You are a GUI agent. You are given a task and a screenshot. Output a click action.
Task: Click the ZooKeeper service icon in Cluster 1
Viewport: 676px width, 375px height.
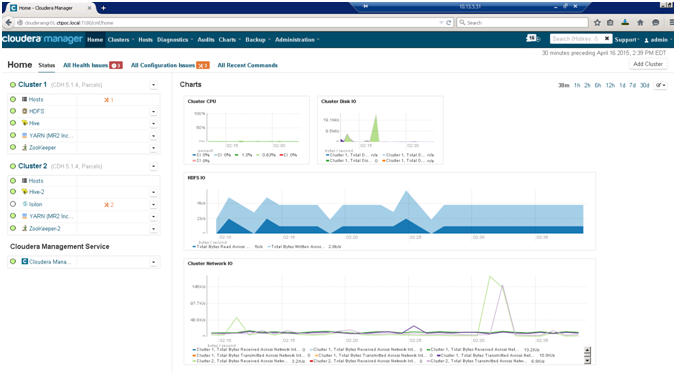[x=25, y=147]
